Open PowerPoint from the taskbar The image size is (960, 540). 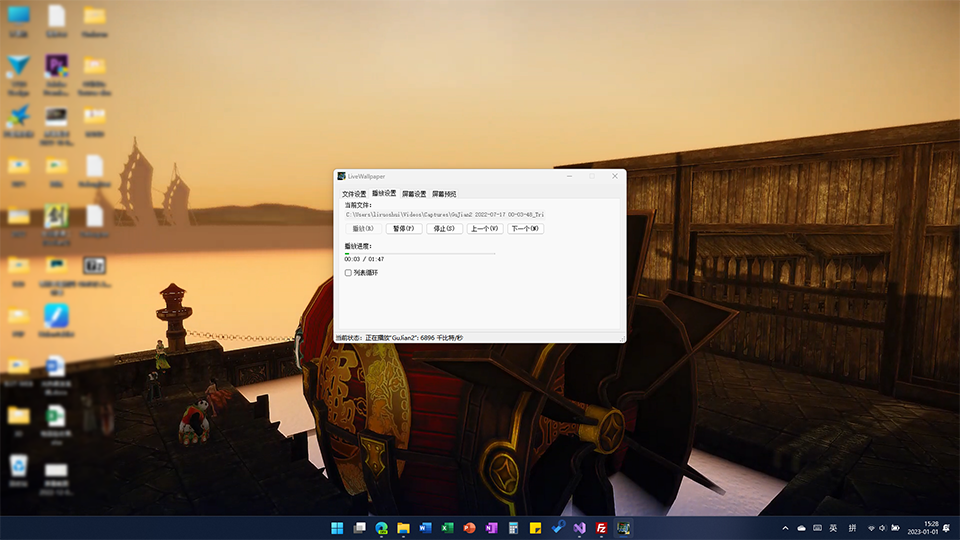pos(470,528)
